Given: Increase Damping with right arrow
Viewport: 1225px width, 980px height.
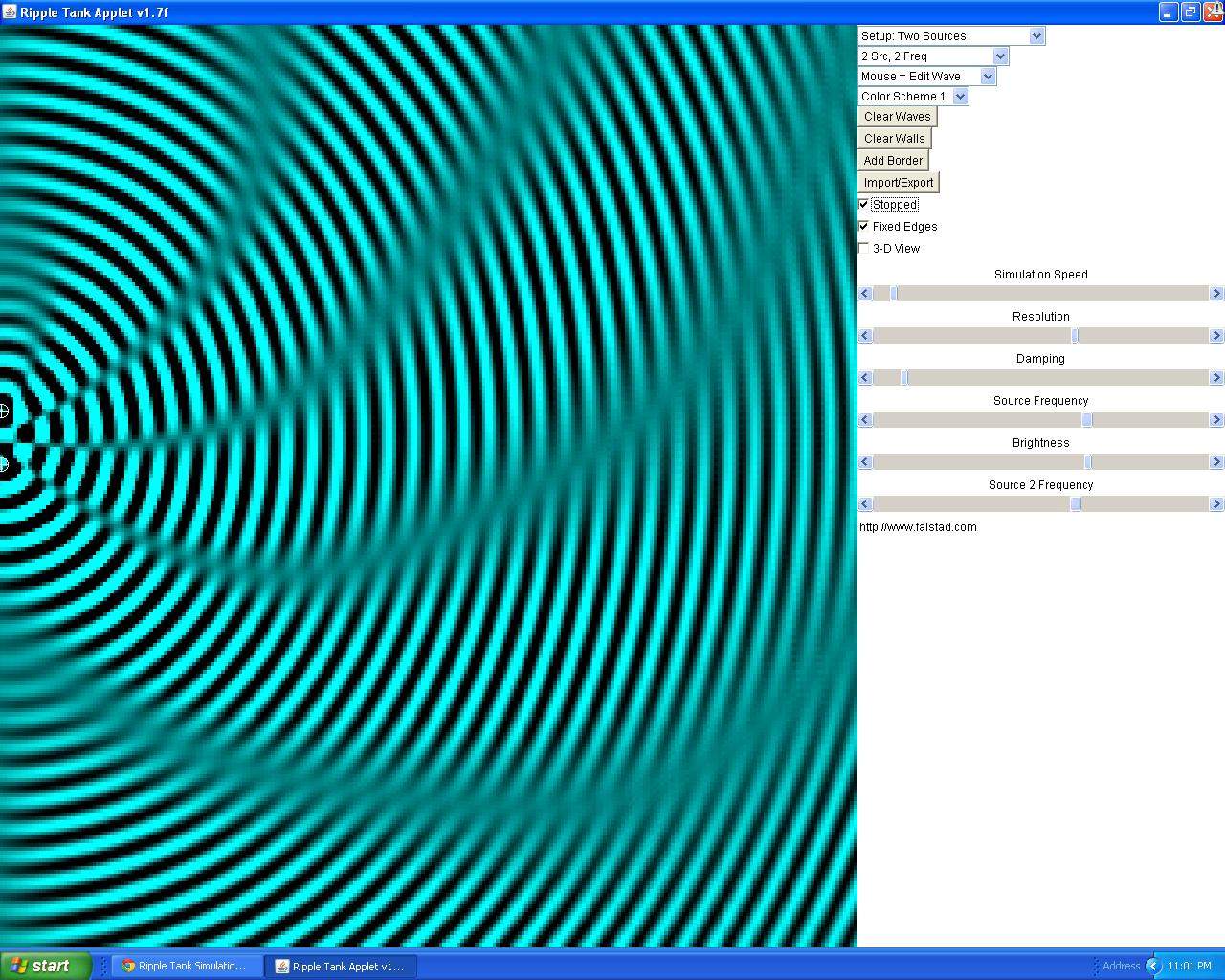Looking at the screenshot, I should pos(1217,378).
